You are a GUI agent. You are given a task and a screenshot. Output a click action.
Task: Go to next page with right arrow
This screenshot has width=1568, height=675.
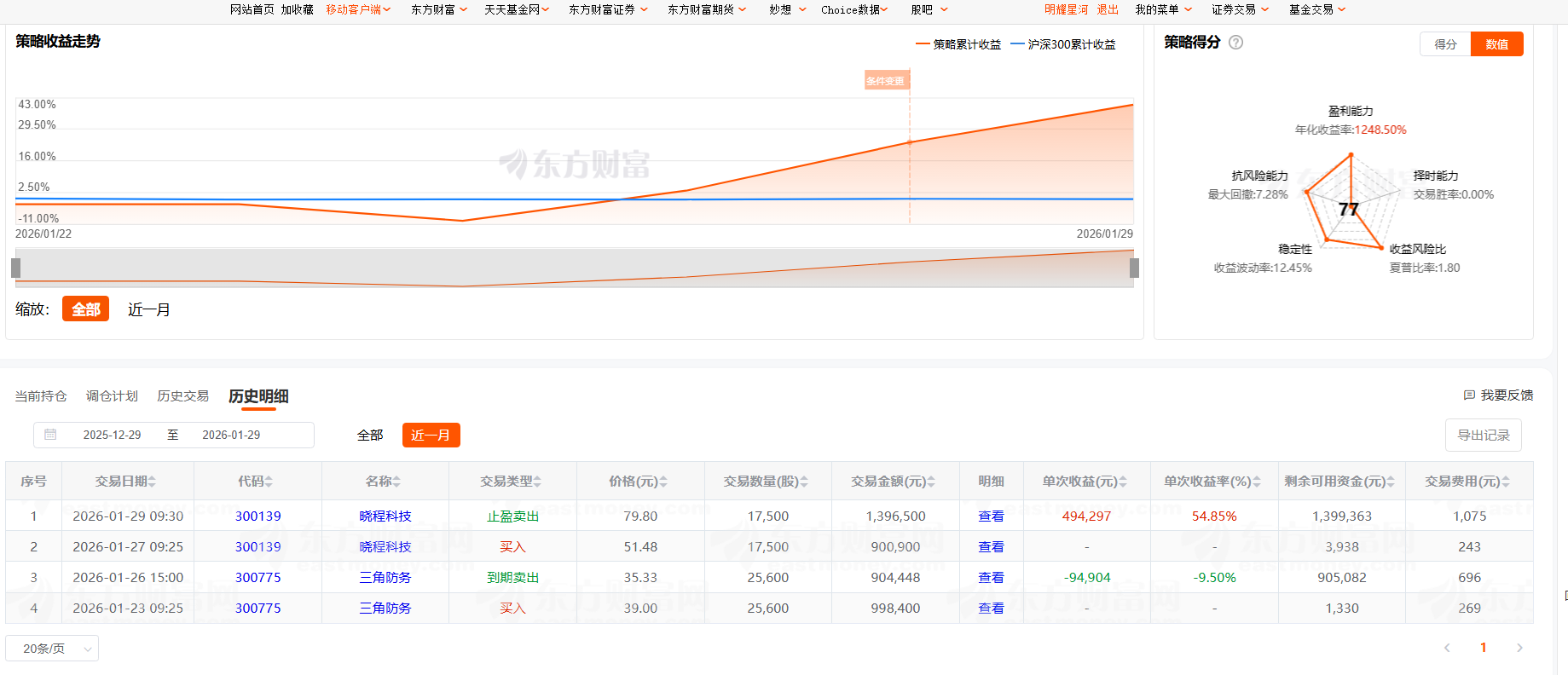1519,648
